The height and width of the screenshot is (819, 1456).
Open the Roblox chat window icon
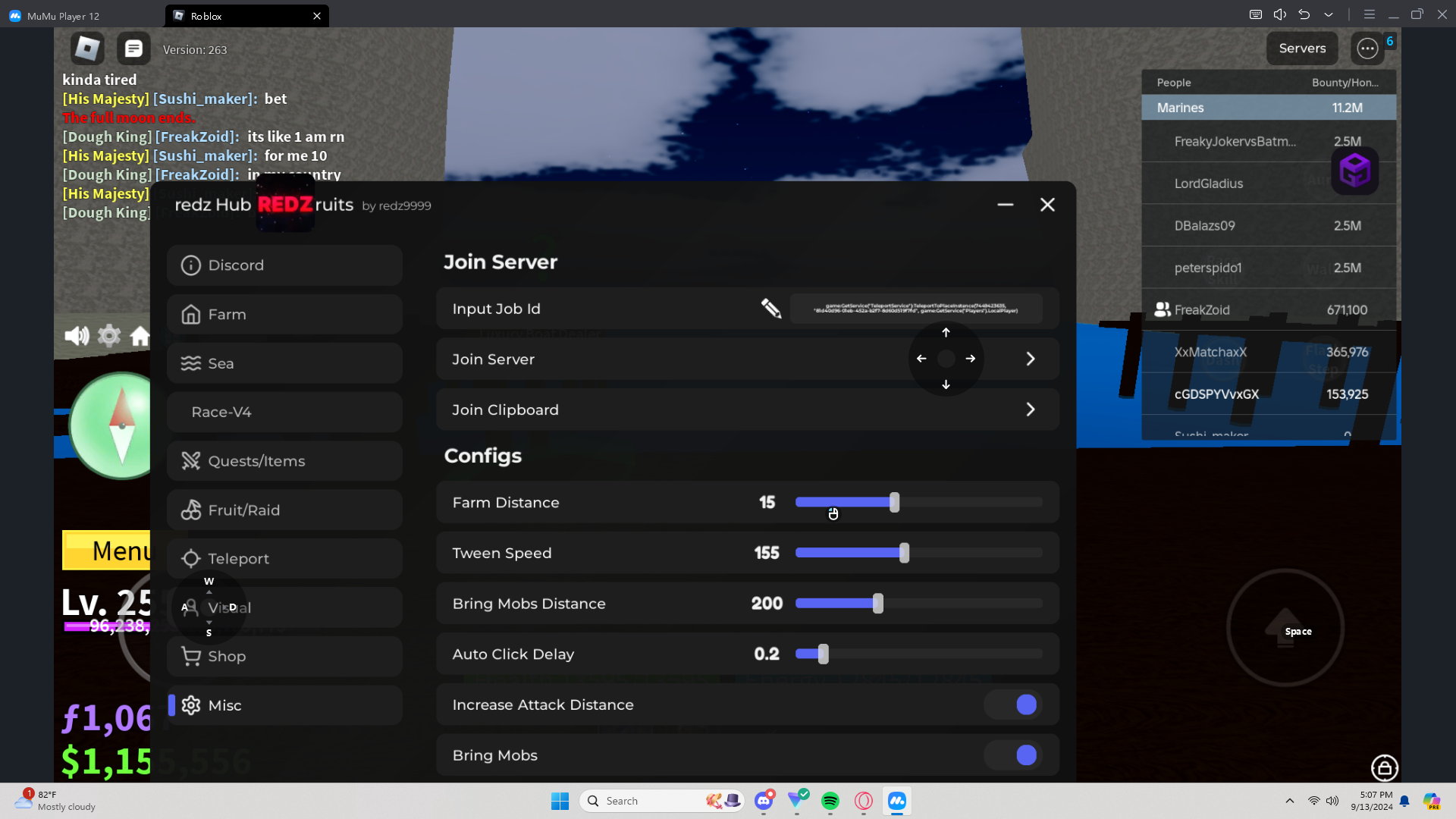(x=133, y=49)
